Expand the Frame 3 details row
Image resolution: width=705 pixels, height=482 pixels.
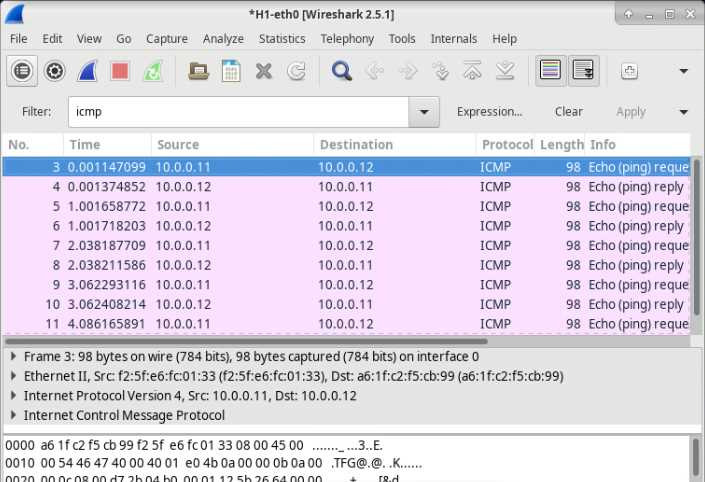point(13,357)
